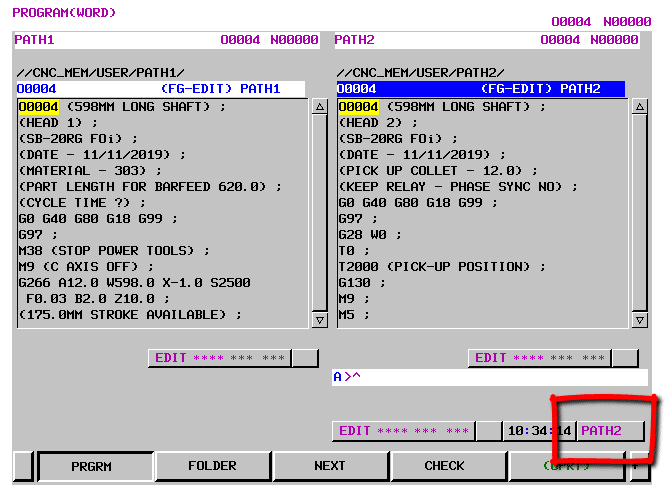Image resolution: width=669 pixels, height=497 pixels.
Task: Click the highlighted O0004 word in PATH2
Action: [359, 107]
